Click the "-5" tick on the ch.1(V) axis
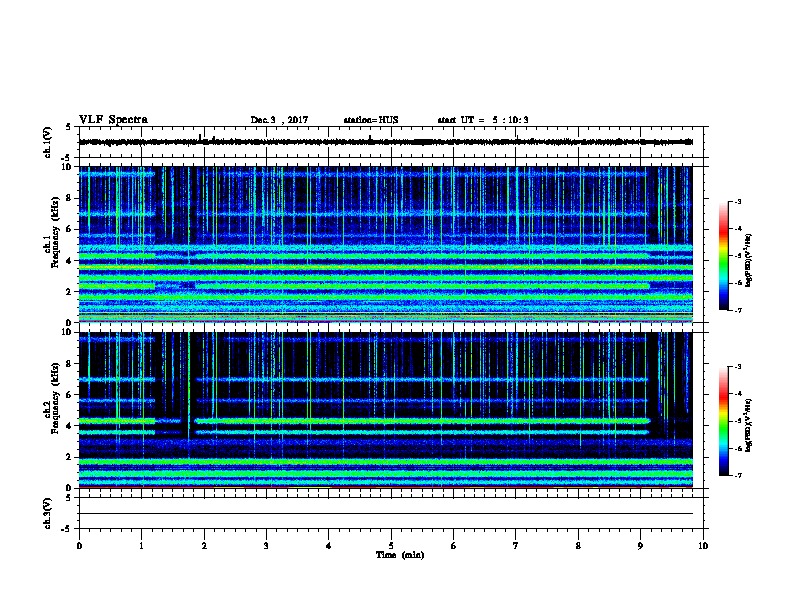792x612 pixels. click(x=67, y=158)
